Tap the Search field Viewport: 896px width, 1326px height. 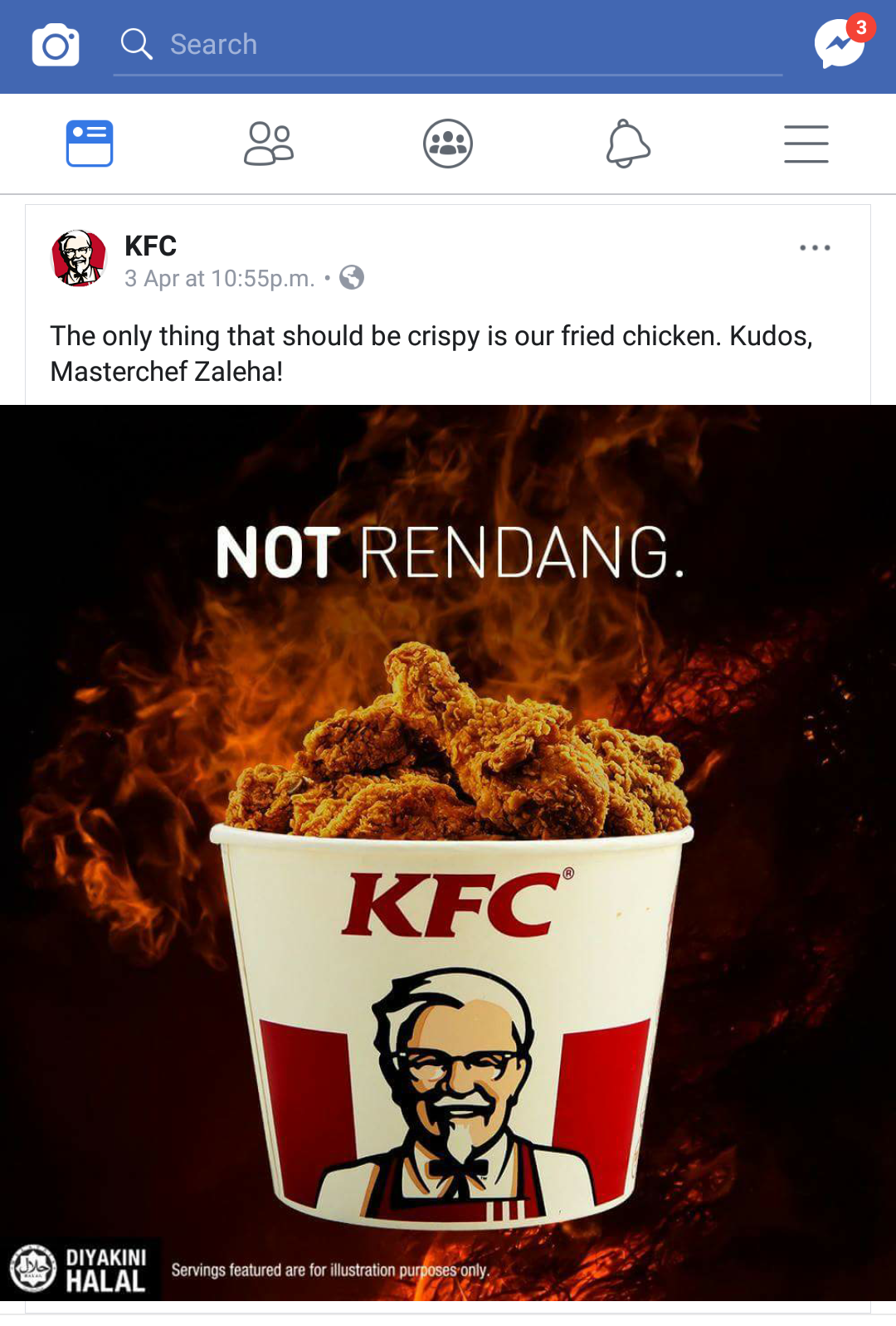(448, 45)
